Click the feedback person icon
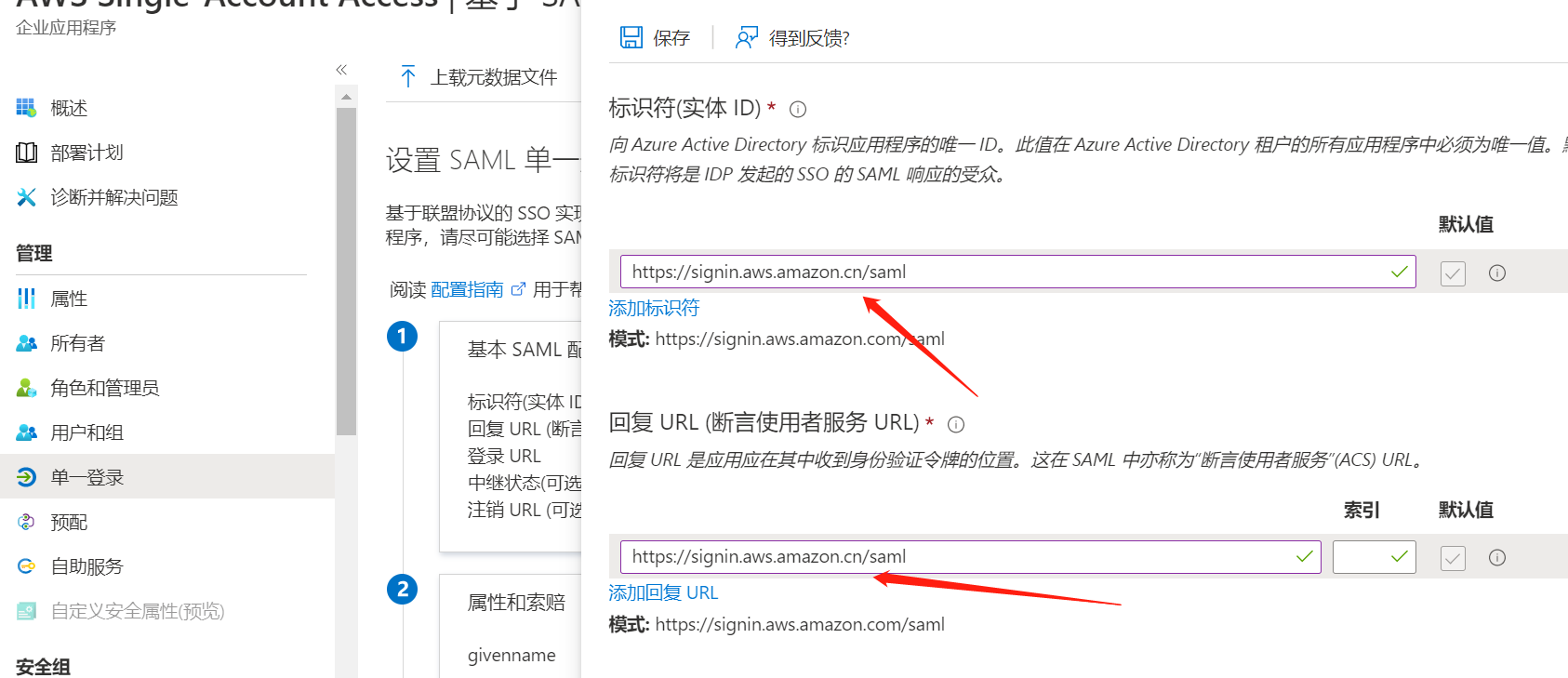The width and height of the screenshot is (1568, 678). pos(746,37)
